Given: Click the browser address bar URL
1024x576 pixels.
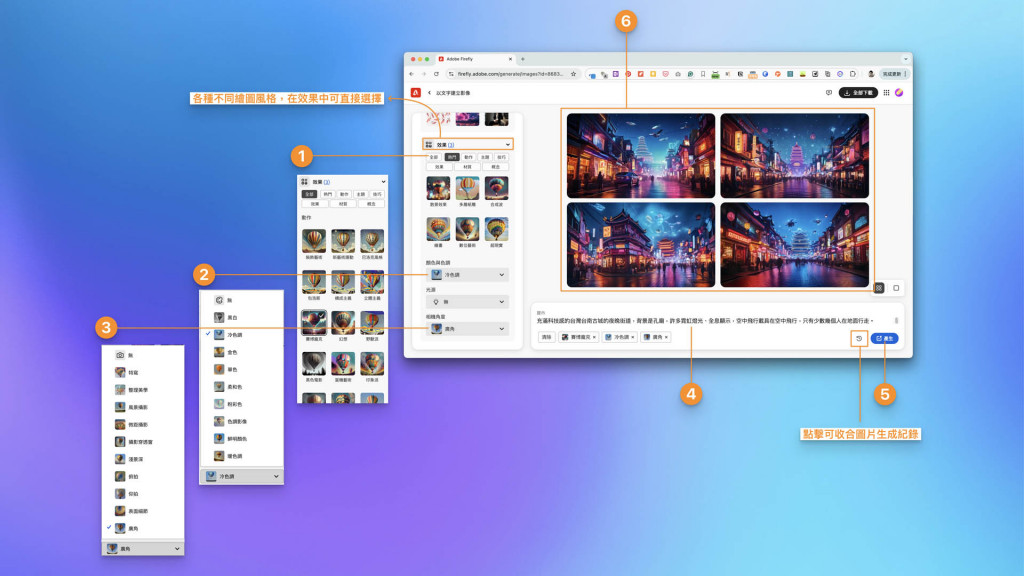Looking at the screenshot, I should (510, 74).
